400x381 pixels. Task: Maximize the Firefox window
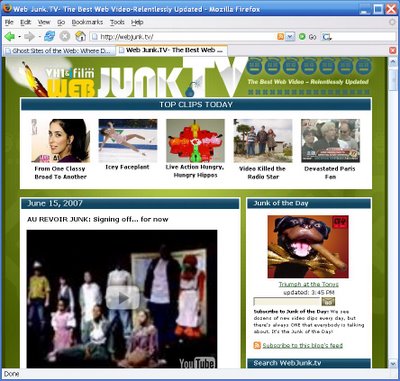(378, 9)
